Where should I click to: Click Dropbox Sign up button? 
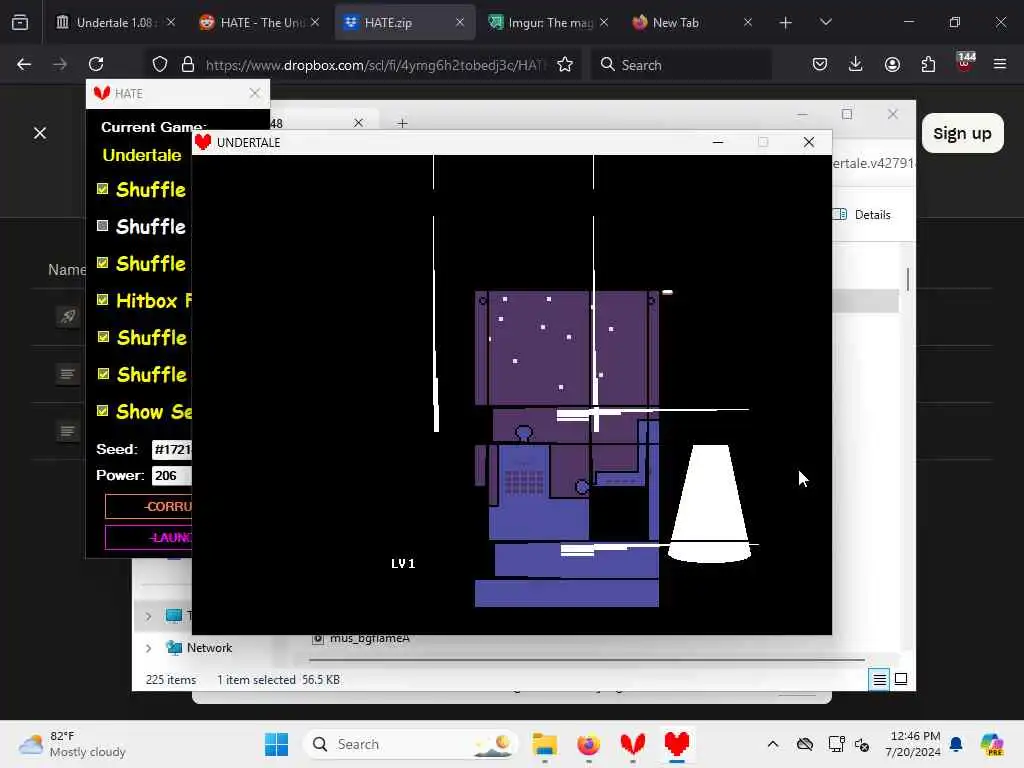963,133
